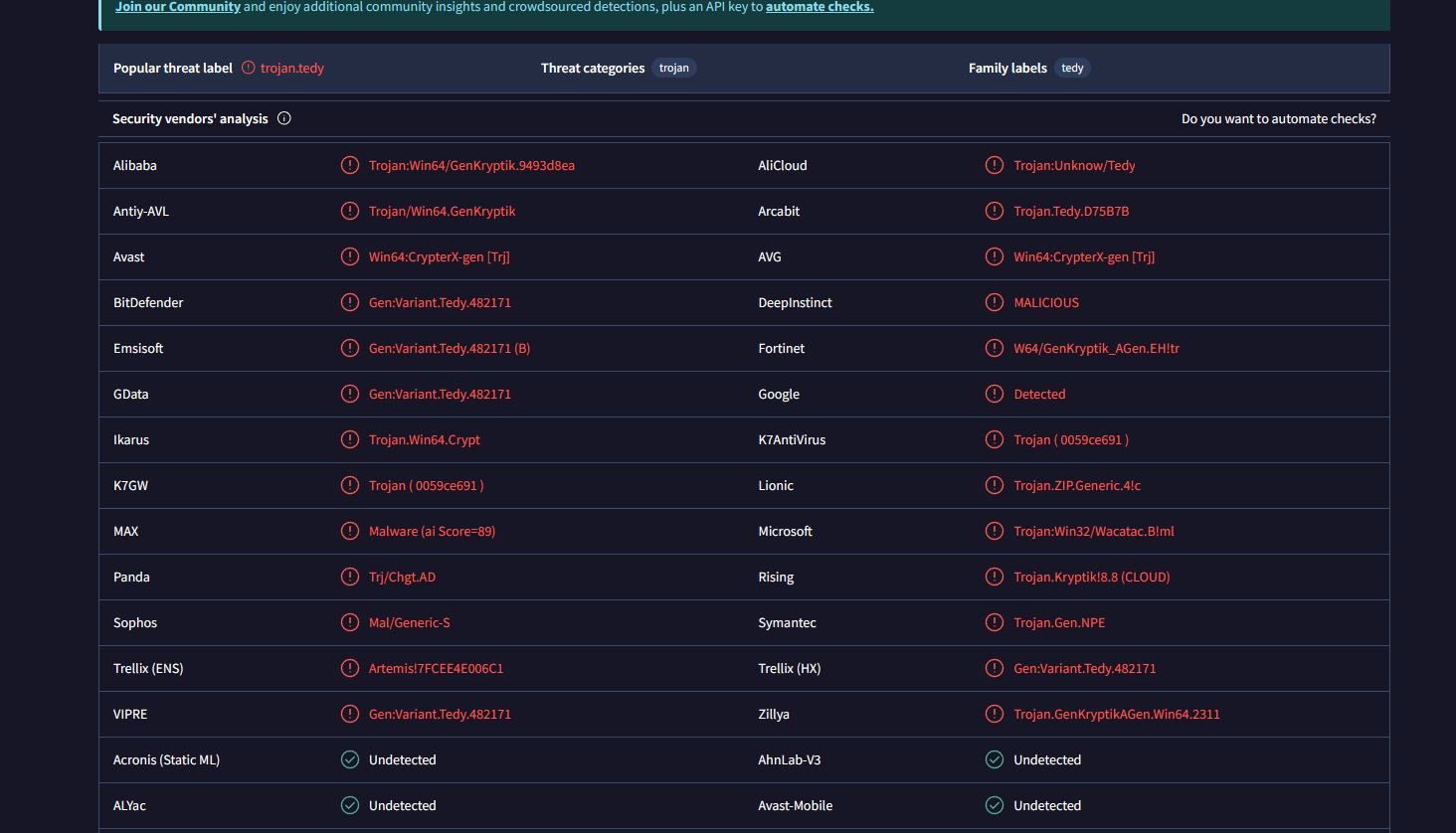Screen dimensions: 1456x833
Task: Click the green check icon for Acronis (Static ML)
Action: pos(350,759)
